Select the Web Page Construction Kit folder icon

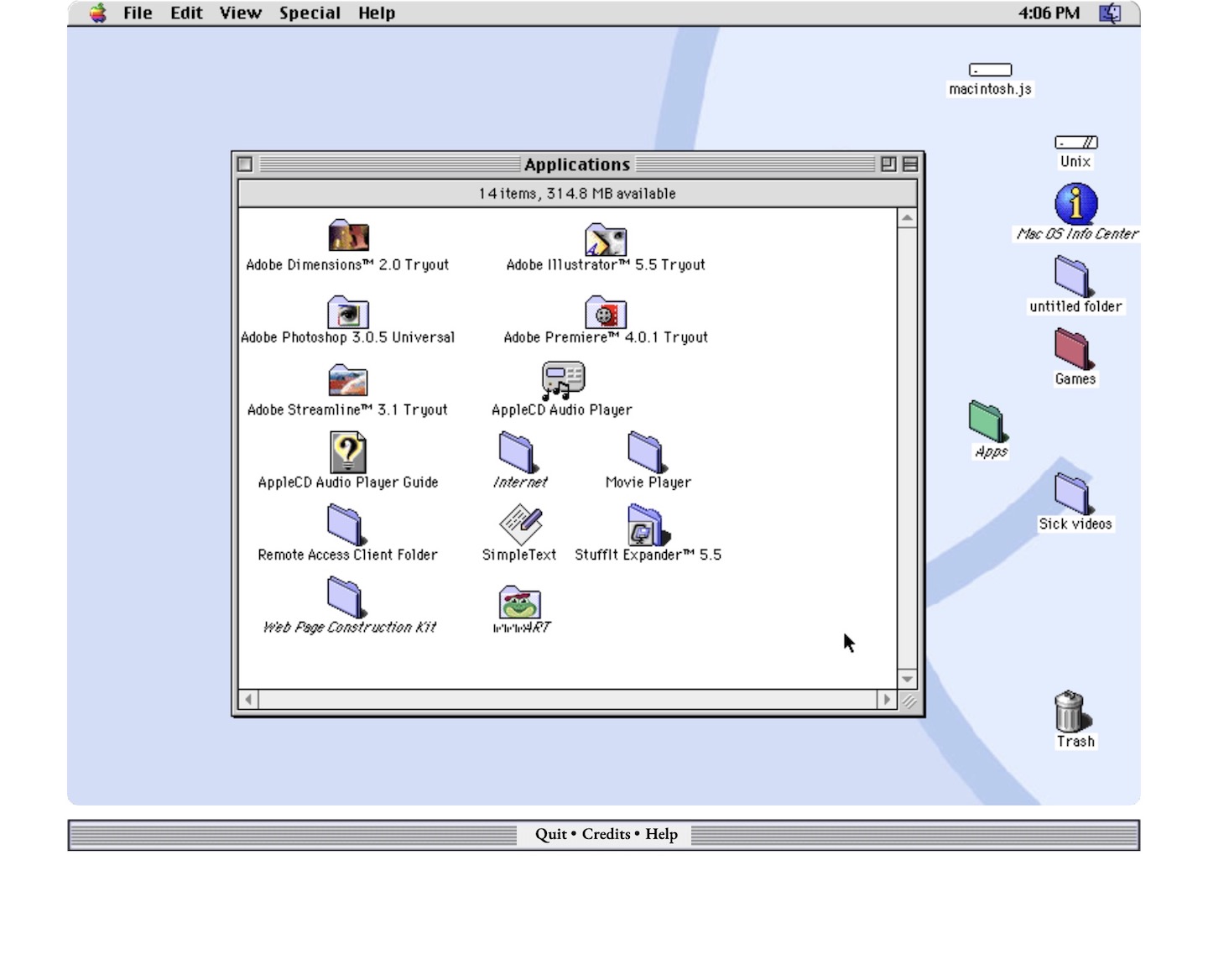coord(346,597)
